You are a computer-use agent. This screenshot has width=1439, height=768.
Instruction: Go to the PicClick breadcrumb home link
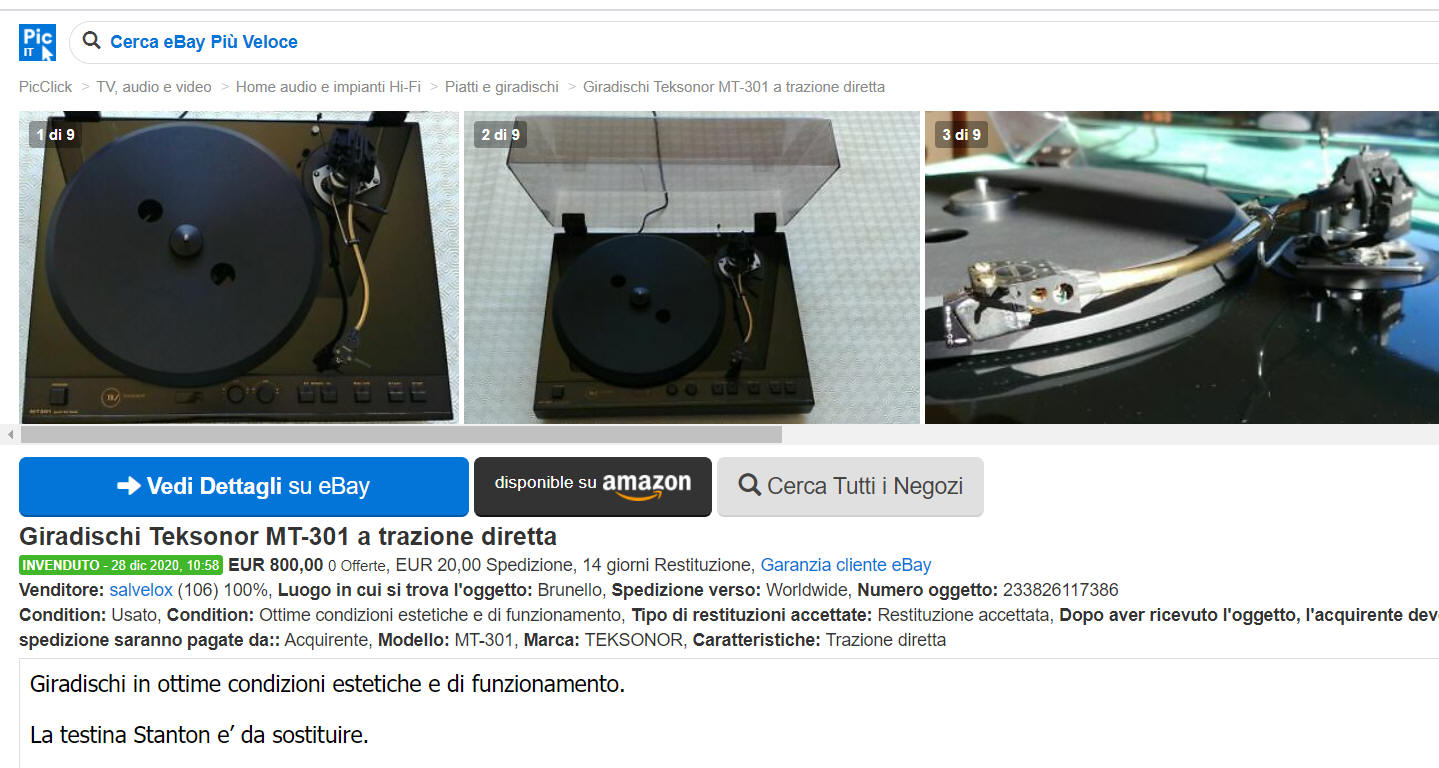click(x=46, y=87)
